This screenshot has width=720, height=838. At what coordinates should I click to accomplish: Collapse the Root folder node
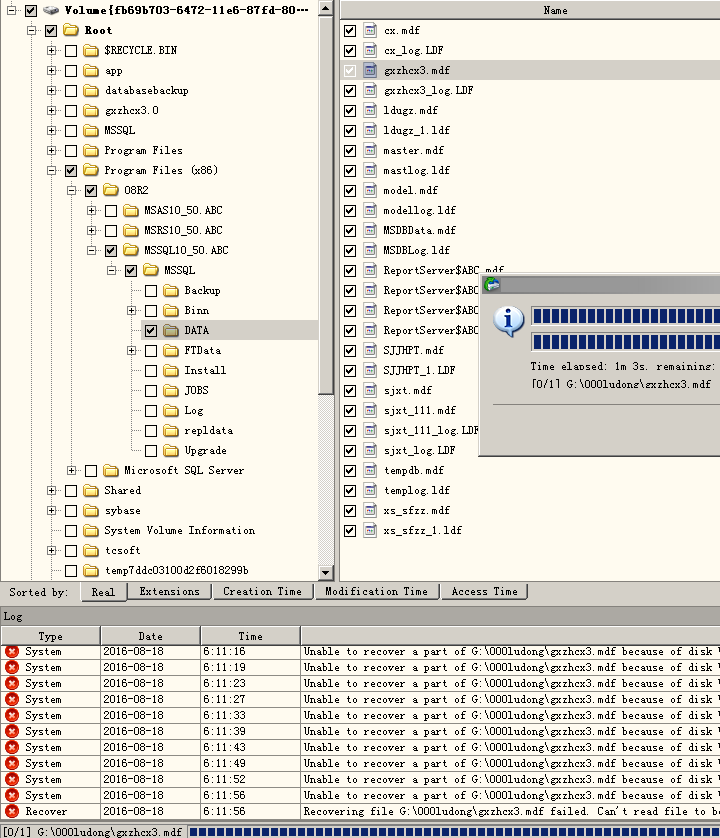[32, 30]
